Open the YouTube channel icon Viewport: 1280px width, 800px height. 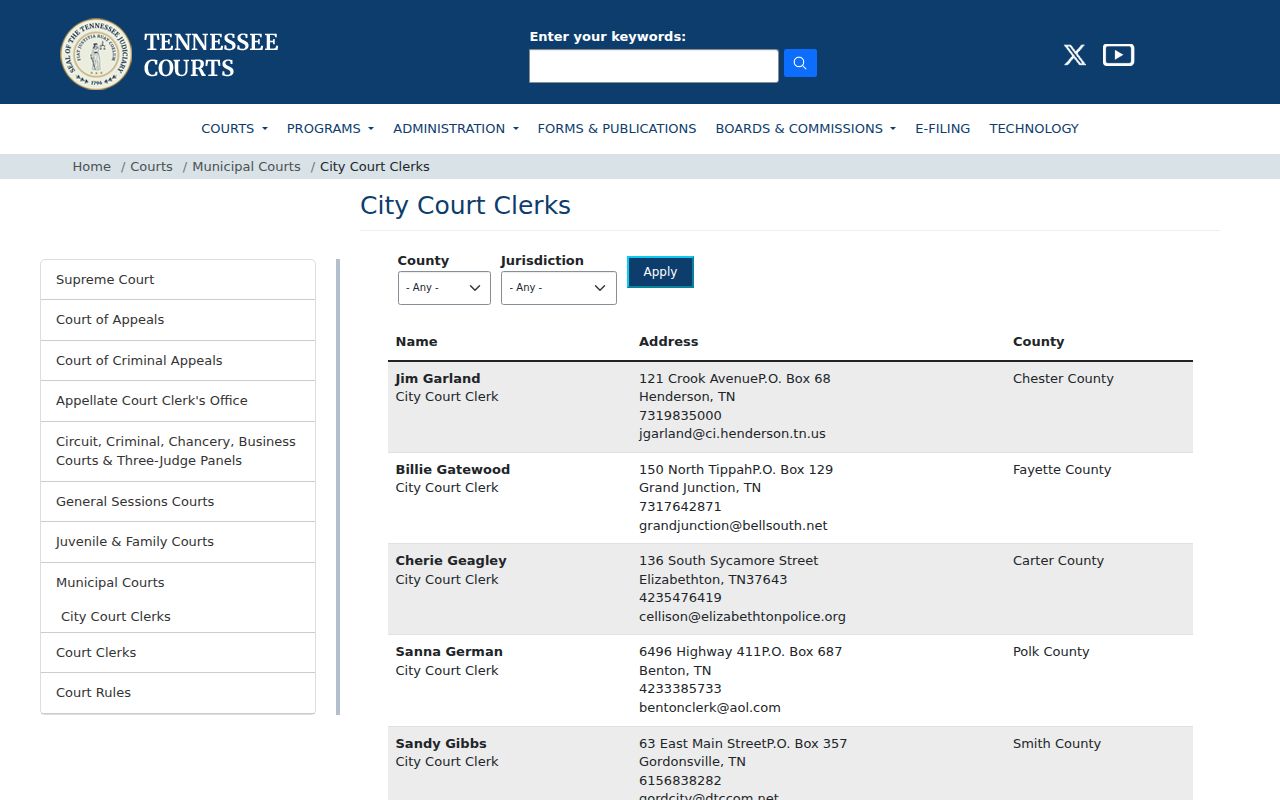pos(1118,55)
